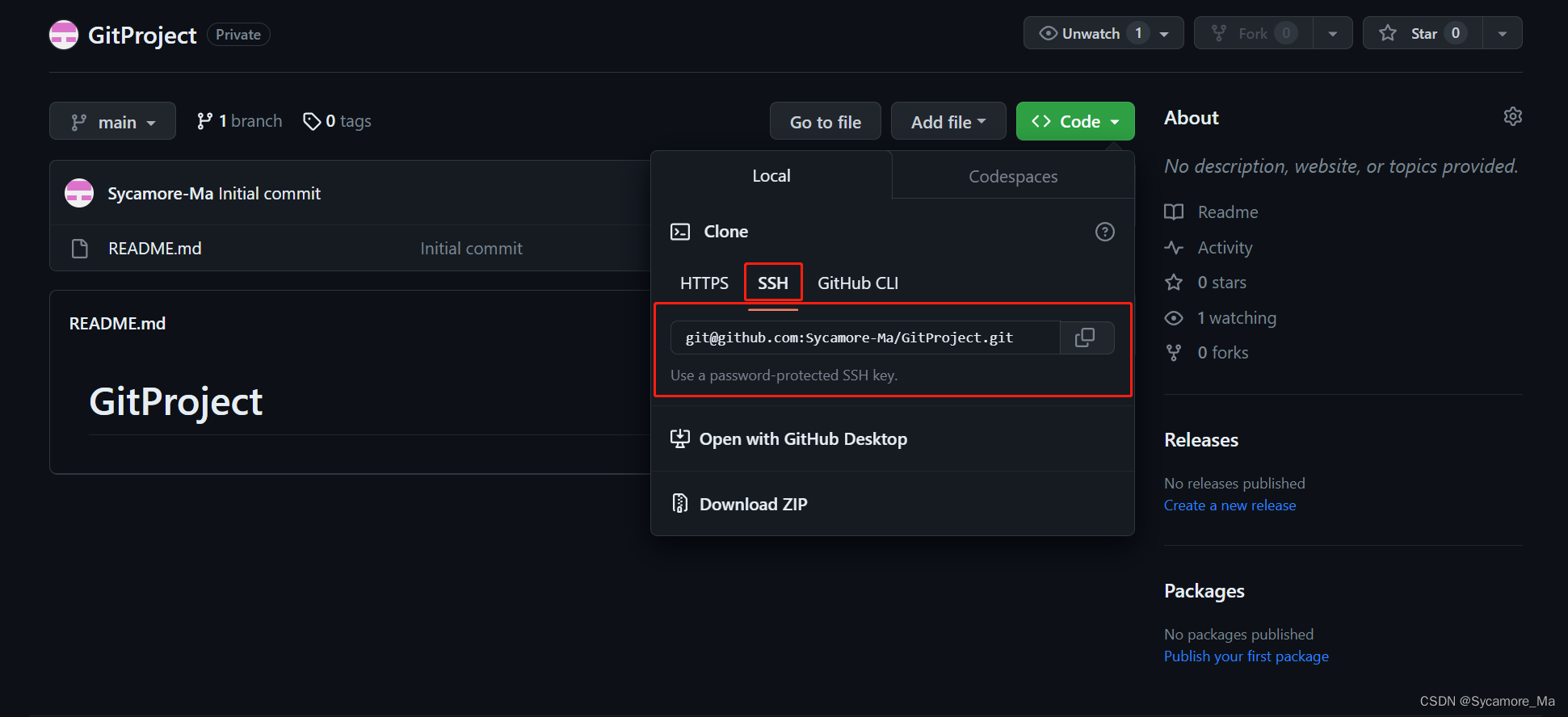
Task: Click the GitProject owner avatar icon
Action: pos(64,35)
